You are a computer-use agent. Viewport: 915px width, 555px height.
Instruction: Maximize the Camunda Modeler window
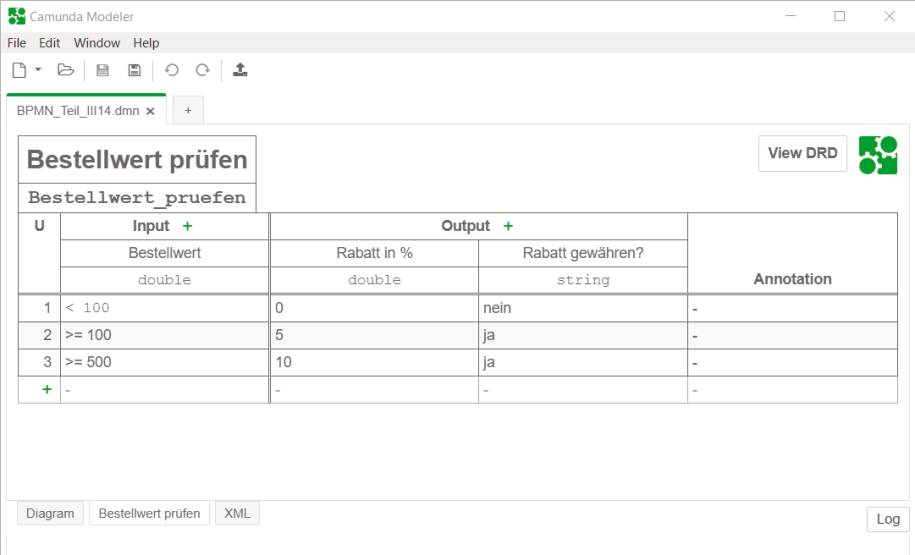pyautogui.click(x=839, y=16)
